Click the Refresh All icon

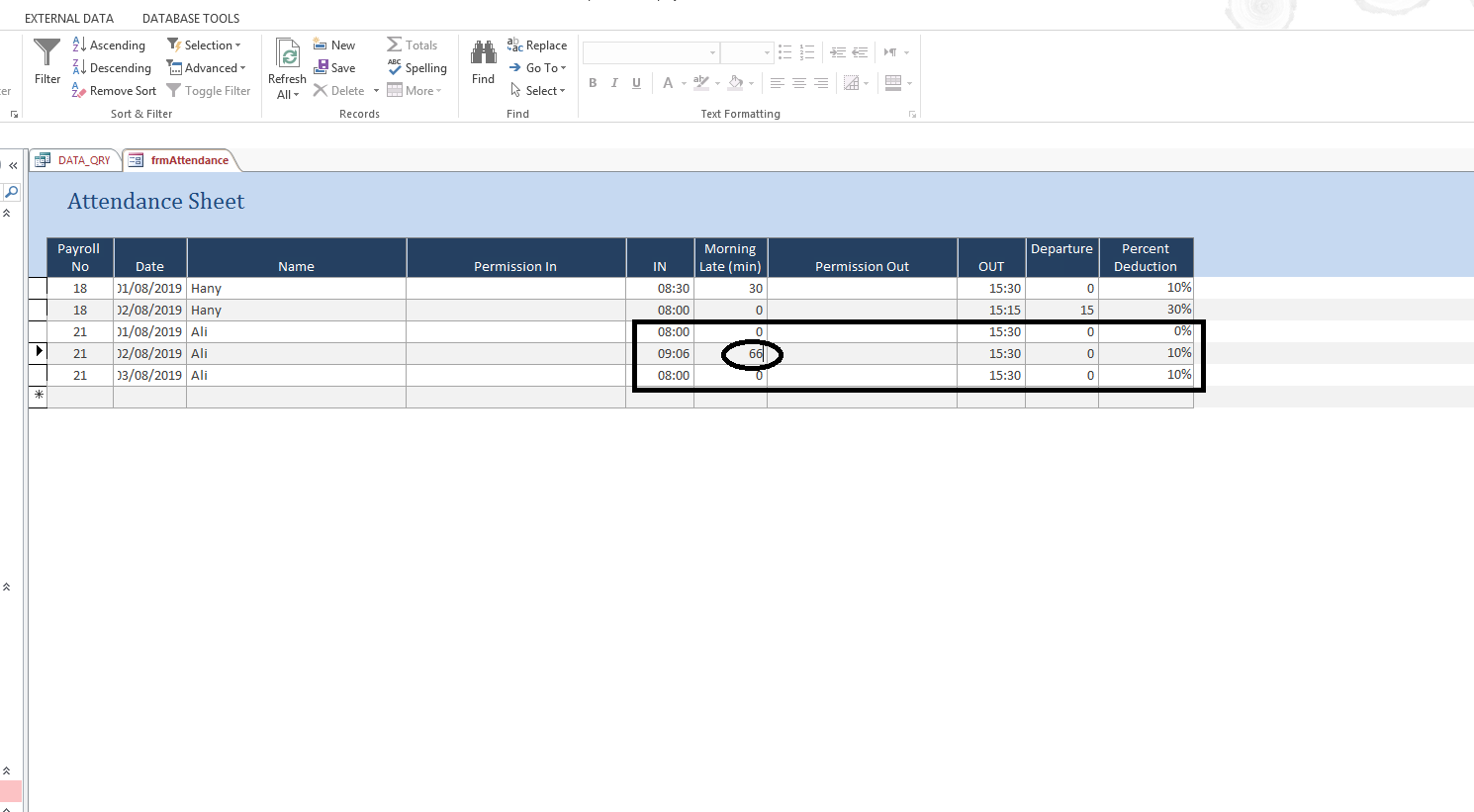pos(288,53)
